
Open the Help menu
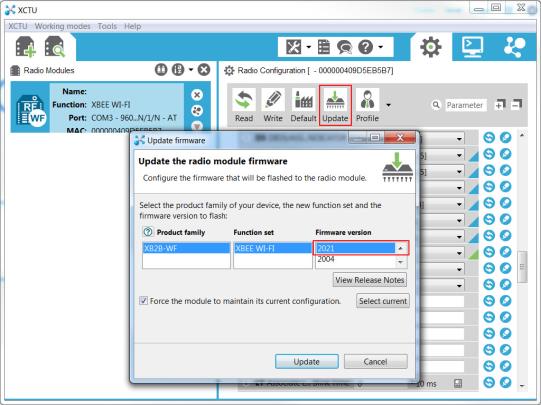132,26
